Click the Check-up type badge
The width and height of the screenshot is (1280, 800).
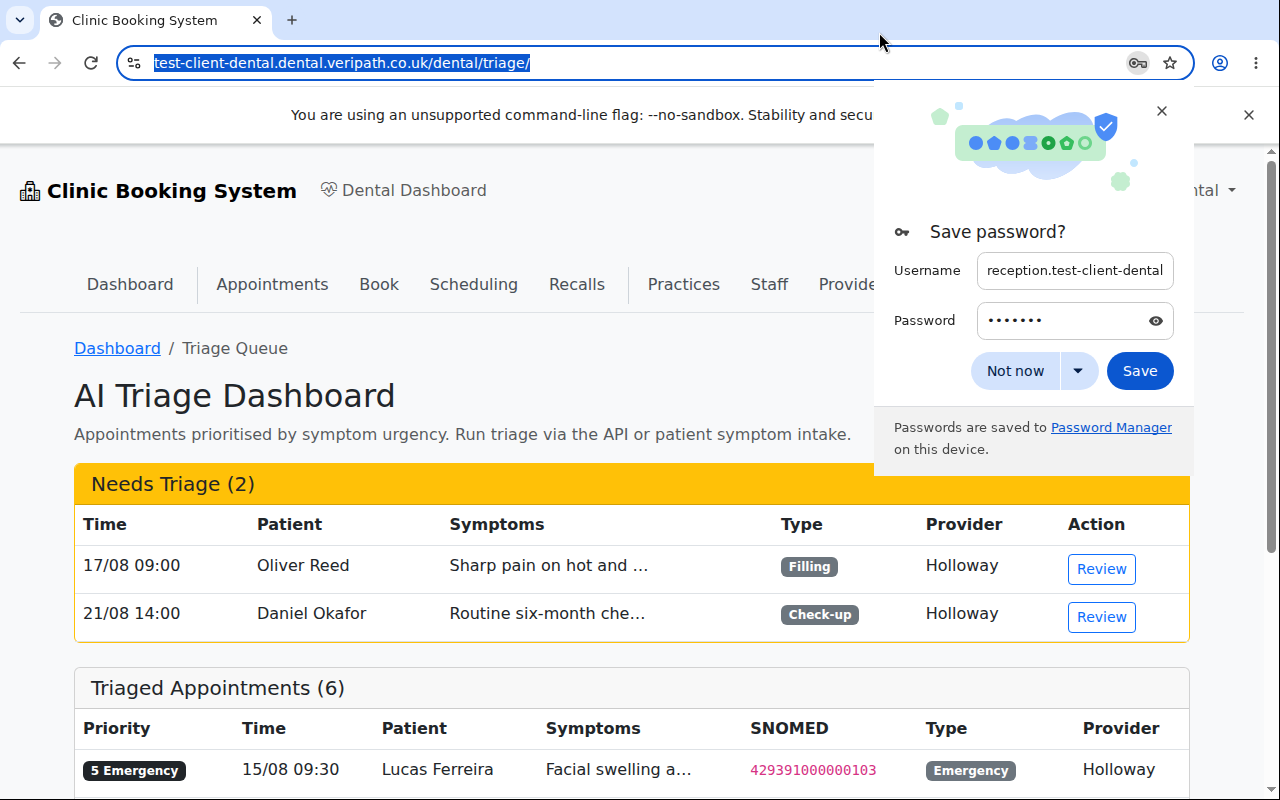coord(820,615)
